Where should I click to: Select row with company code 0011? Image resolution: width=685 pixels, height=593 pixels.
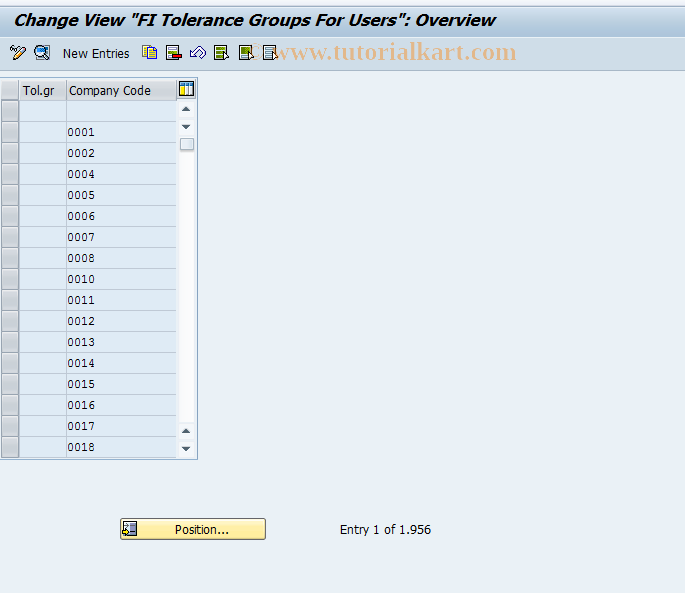pyautogui.click(x=10, y=300)
